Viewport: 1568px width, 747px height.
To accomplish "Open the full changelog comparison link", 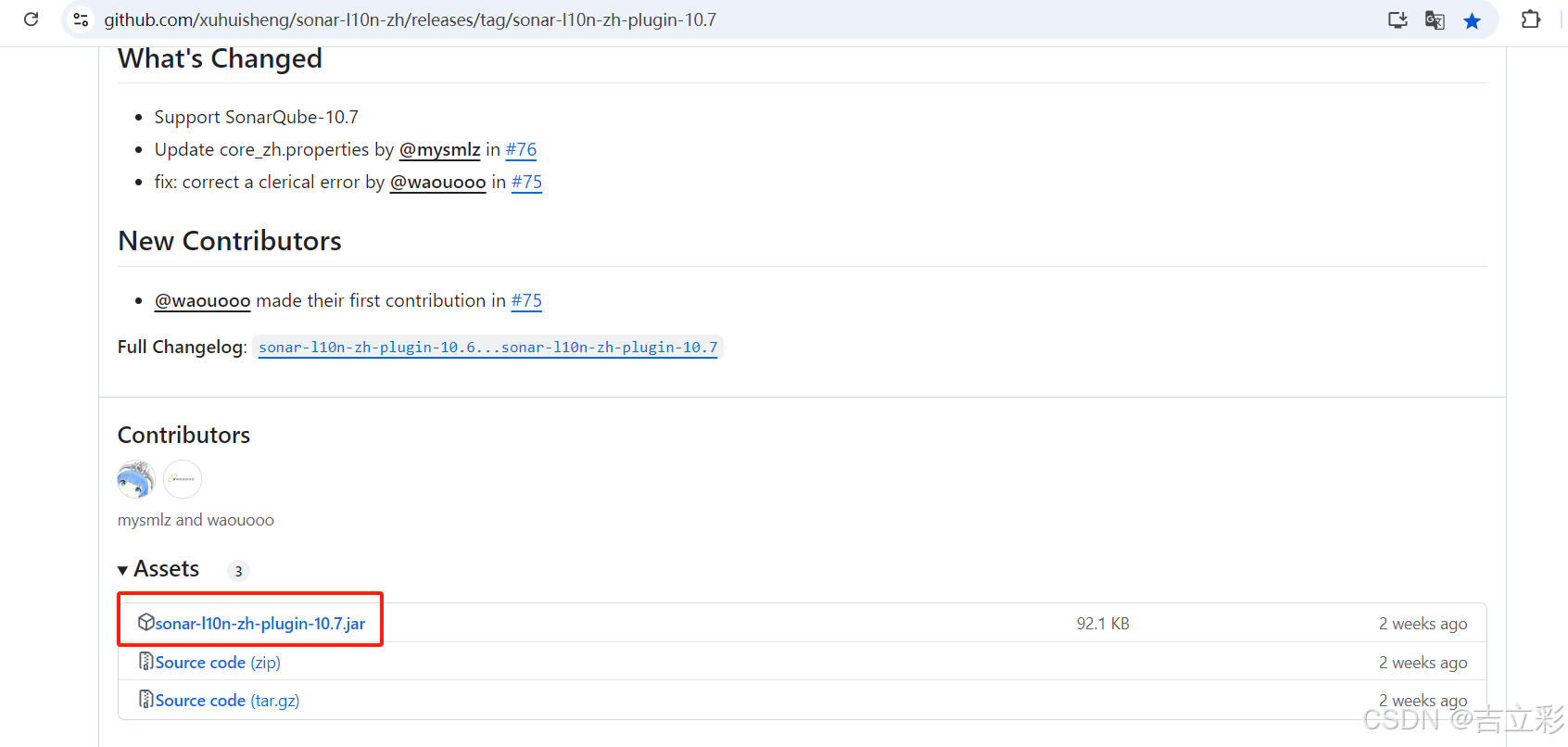I will pos(488,348).
